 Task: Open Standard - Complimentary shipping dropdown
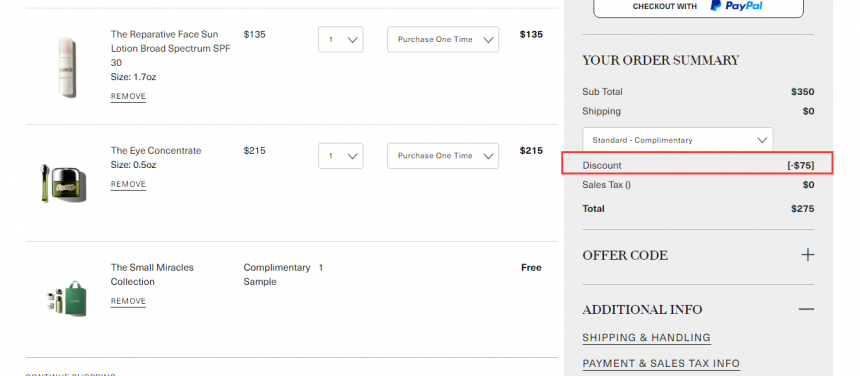coord(678,140)
